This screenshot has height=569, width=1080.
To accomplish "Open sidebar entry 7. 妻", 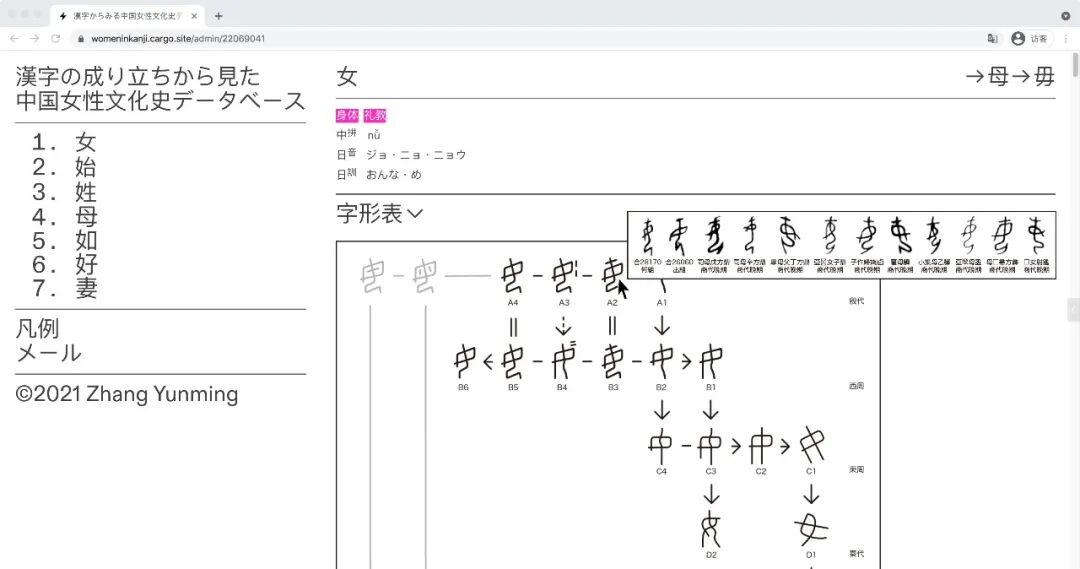I will (x=64, y=288).
